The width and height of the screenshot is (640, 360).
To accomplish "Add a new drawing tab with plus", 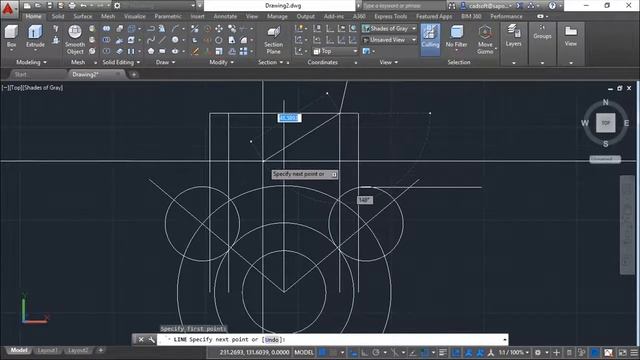I will (133, 74).
